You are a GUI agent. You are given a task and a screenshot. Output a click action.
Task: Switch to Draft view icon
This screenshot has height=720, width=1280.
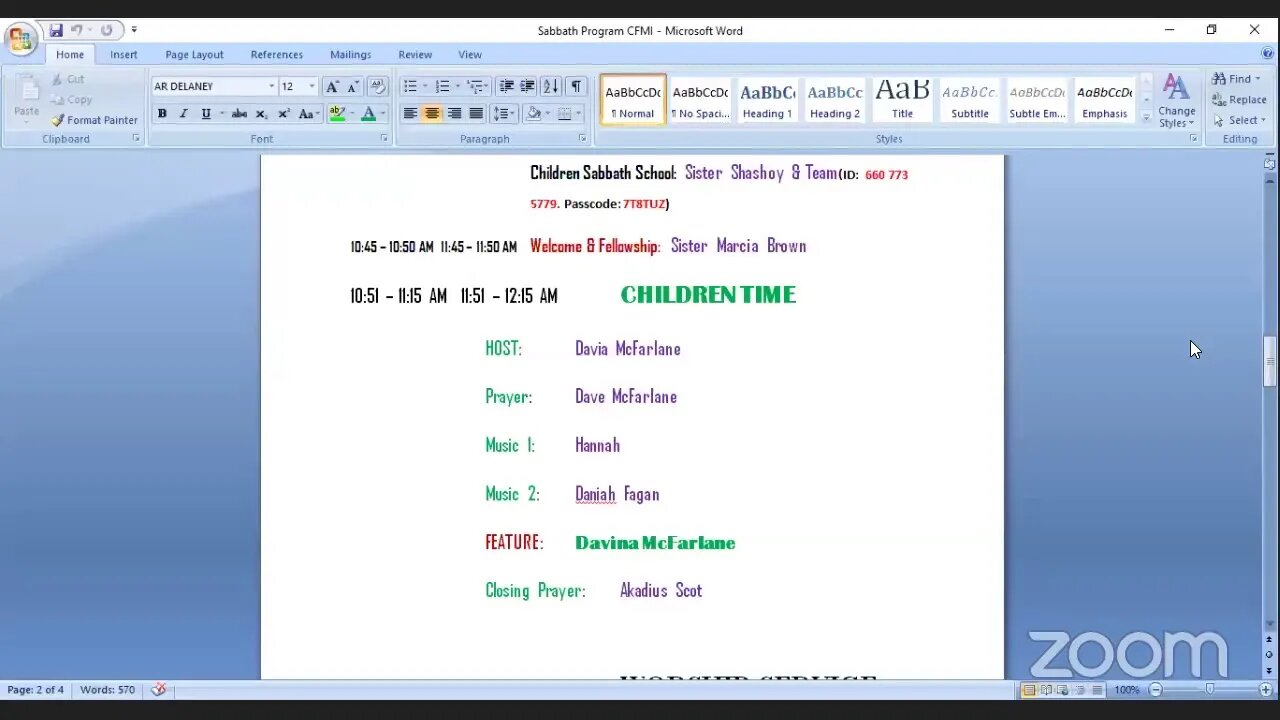[x=1097, y=690]
